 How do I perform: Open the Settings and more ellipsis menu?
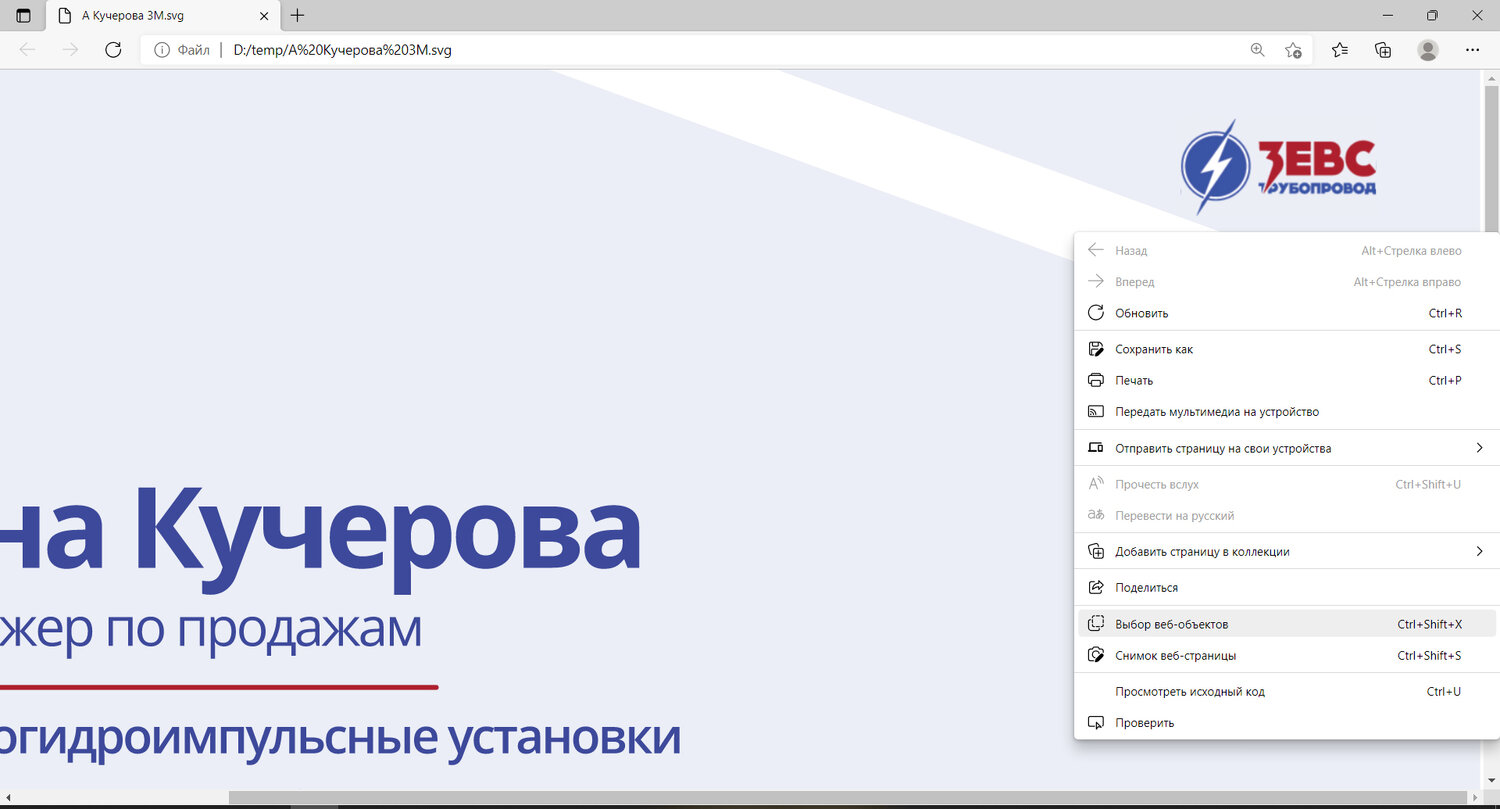1472,50
